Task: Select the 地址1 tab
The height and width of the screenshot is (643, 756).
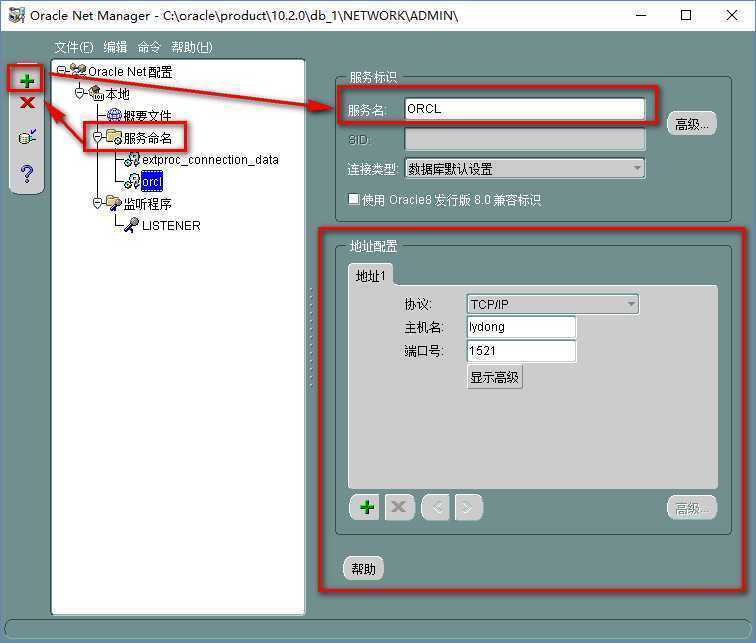Action: [370, 276]
